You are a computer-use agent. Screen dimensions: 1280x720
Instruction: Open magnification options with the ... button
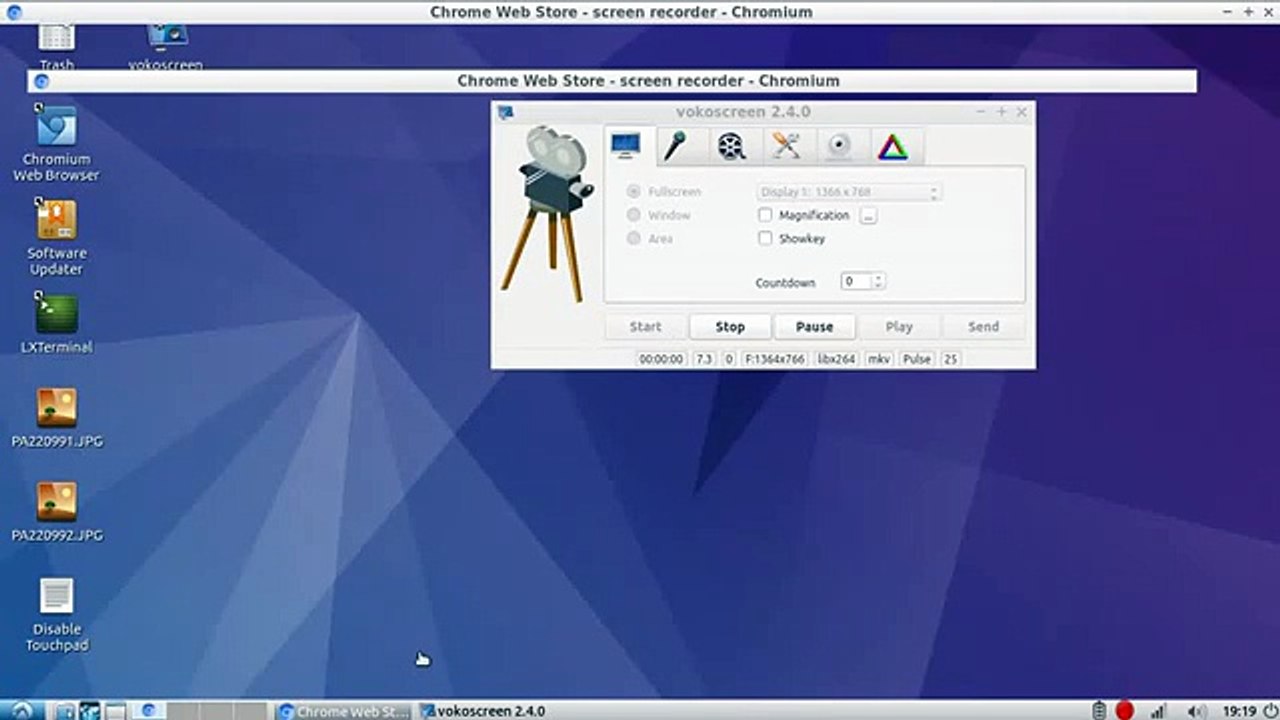[868, 216]
